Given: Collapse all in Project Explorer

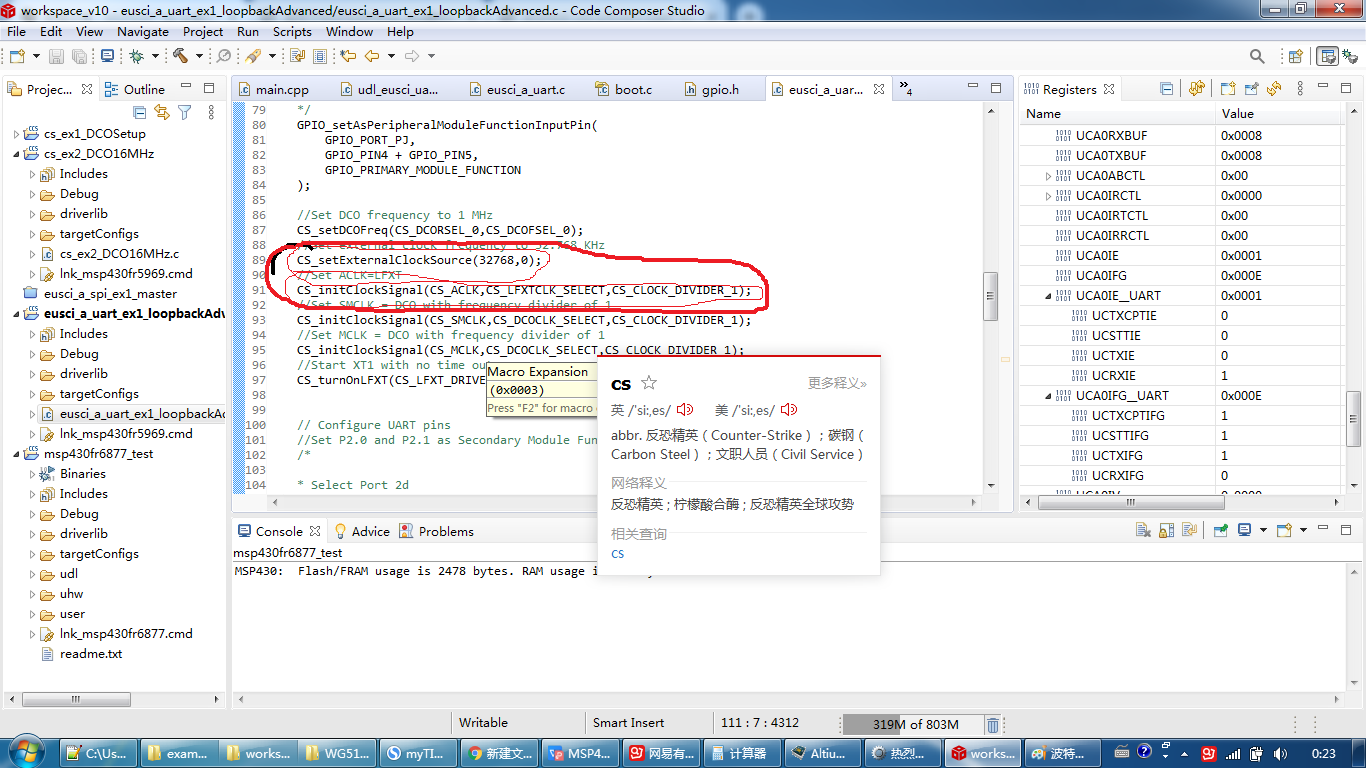Looking at the screenshot, I should point(140,113).
